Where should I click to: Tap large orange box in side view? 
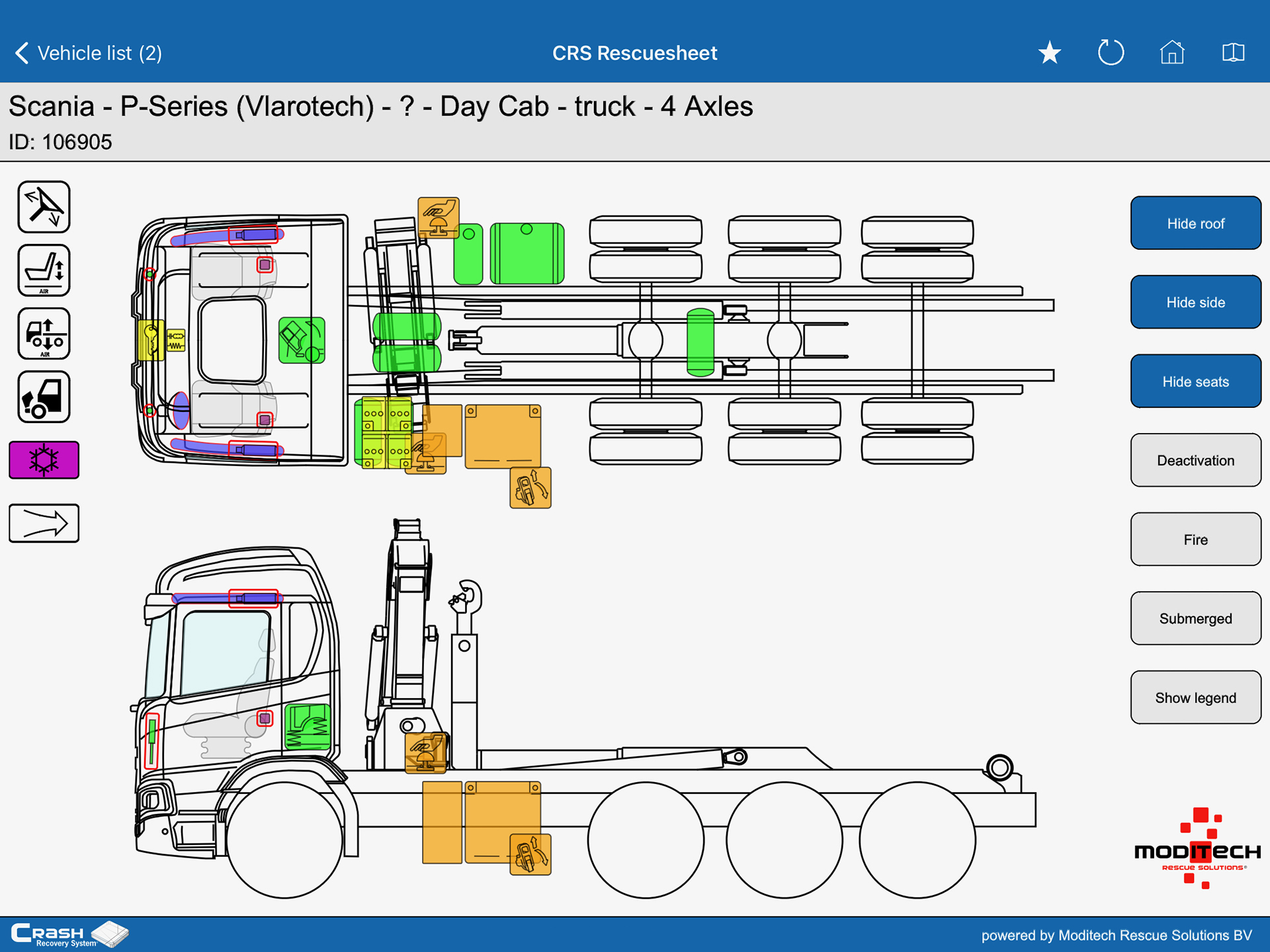click(503, 823)
